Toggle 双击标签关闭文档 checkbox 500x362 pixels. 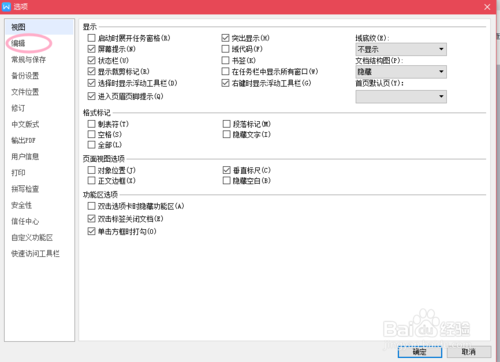91,219
